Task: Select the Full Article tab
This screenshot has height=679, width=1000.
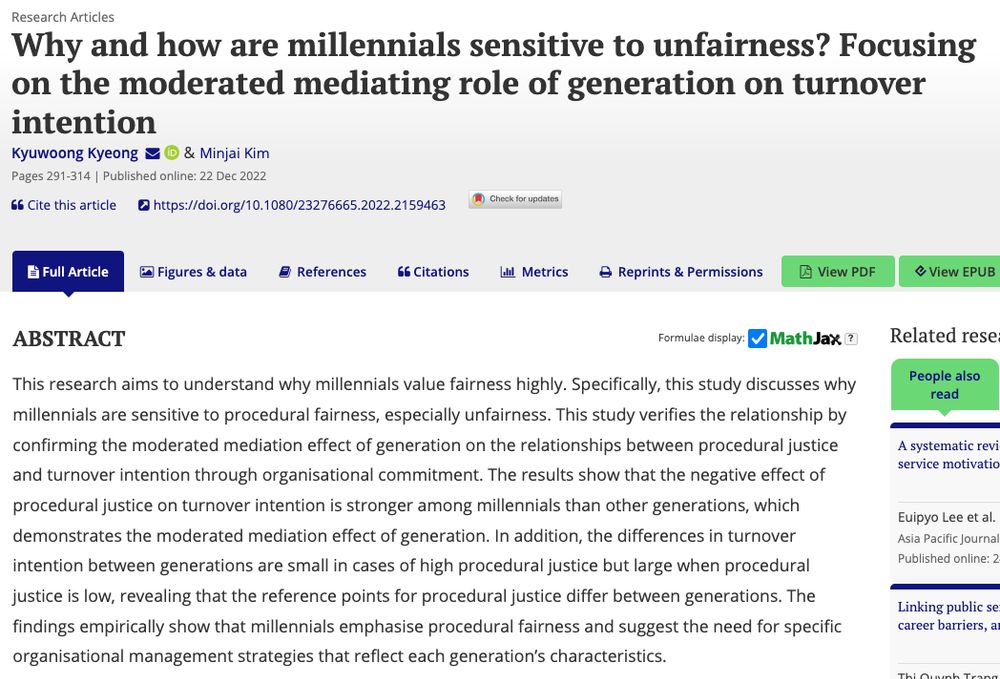Action: tap(68, 272)
